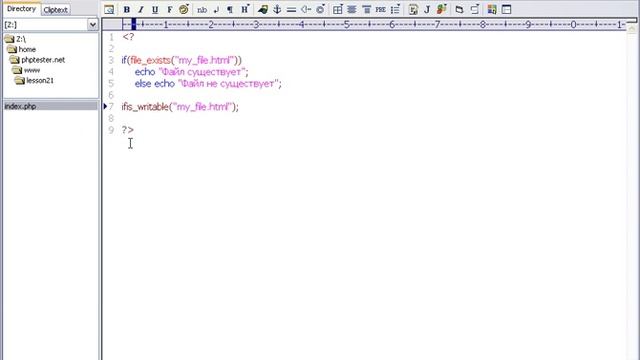Open the browser preview icon
Screen dimensions: 640x360
(109, 9)
